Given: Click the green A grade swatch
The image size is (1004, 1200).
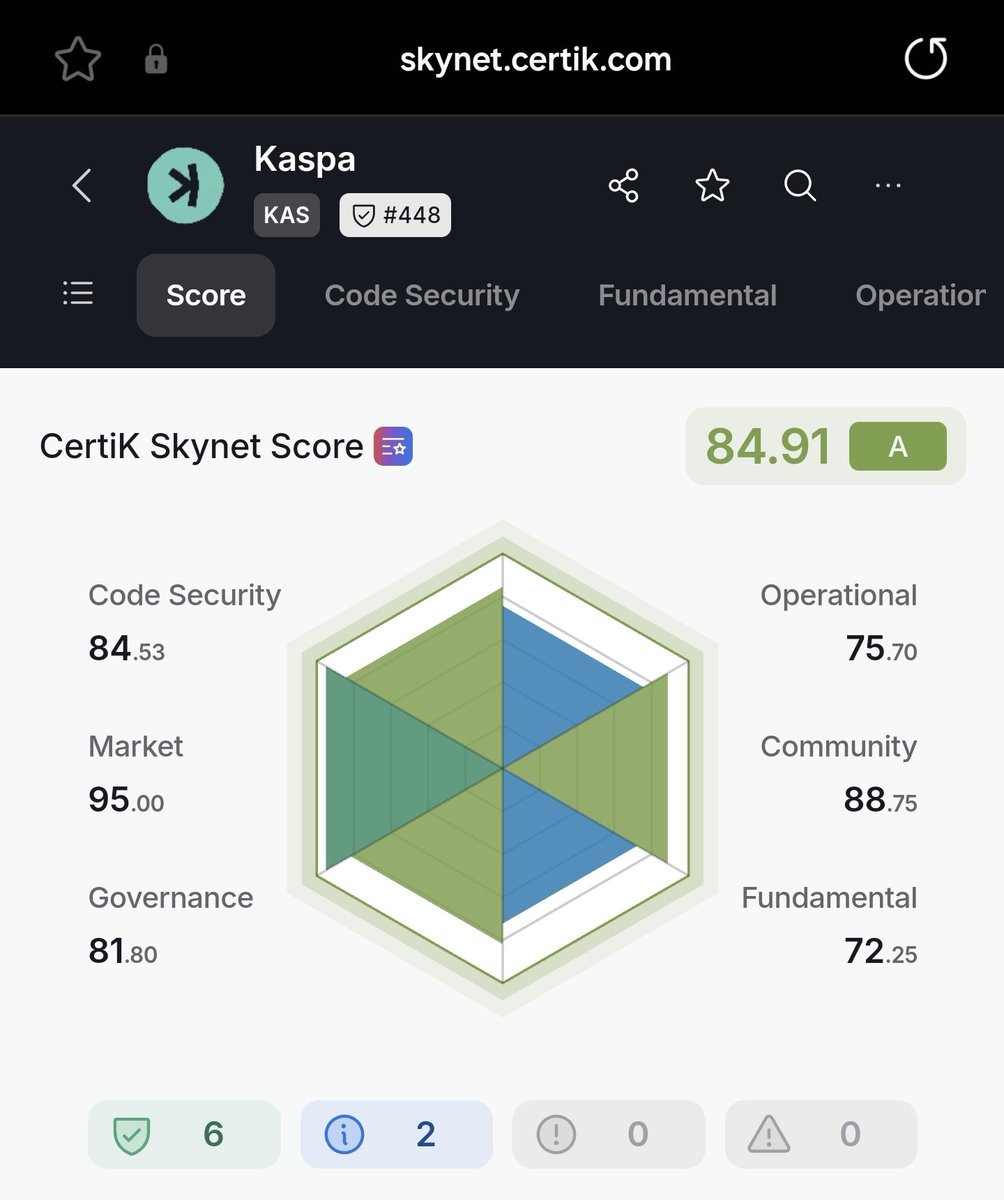Looking at the screenshot, I should click(897, 446).
